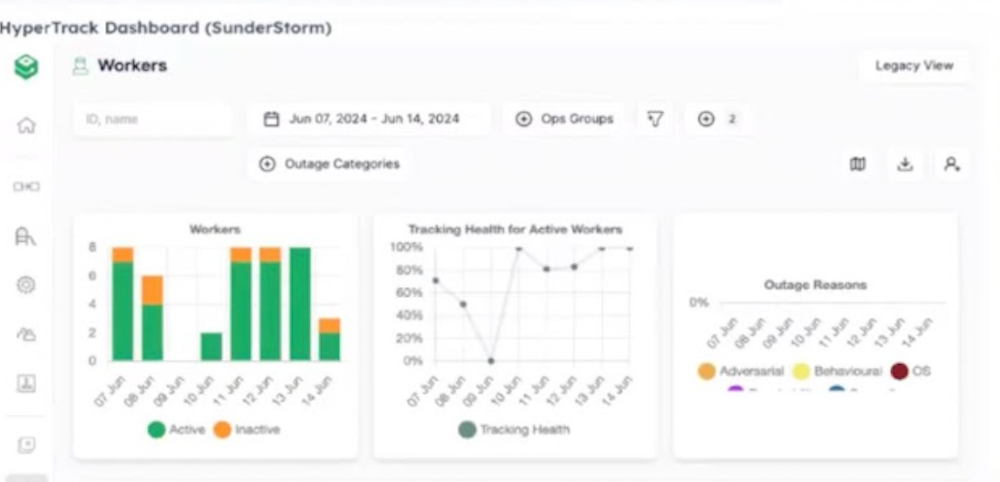Click the ID, name search field
Image resolution: width=1000 pixels, height=482 pixels.
pyautogui.click(x=153, y=119)
